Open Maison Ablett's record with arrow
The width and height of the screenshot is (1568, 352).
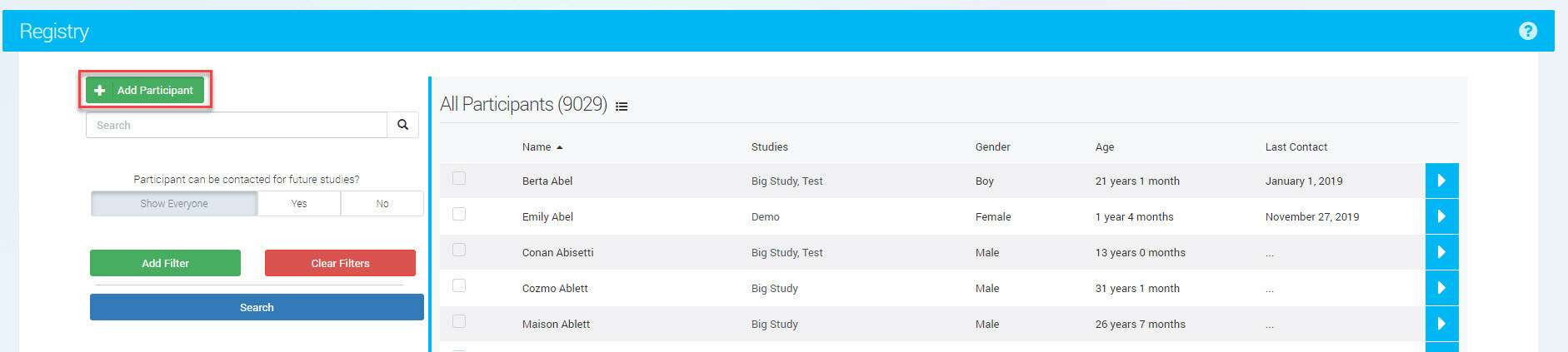click(1441, 324)
